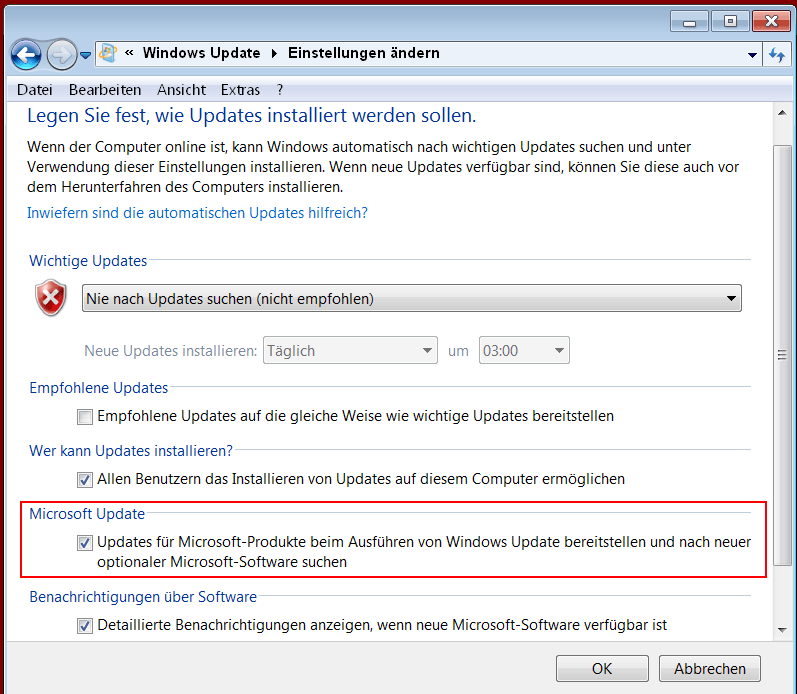Screen dimensions: 797x694
Task: Click the Einstellungen ändern breadcrumb
Action: [363, 53]
